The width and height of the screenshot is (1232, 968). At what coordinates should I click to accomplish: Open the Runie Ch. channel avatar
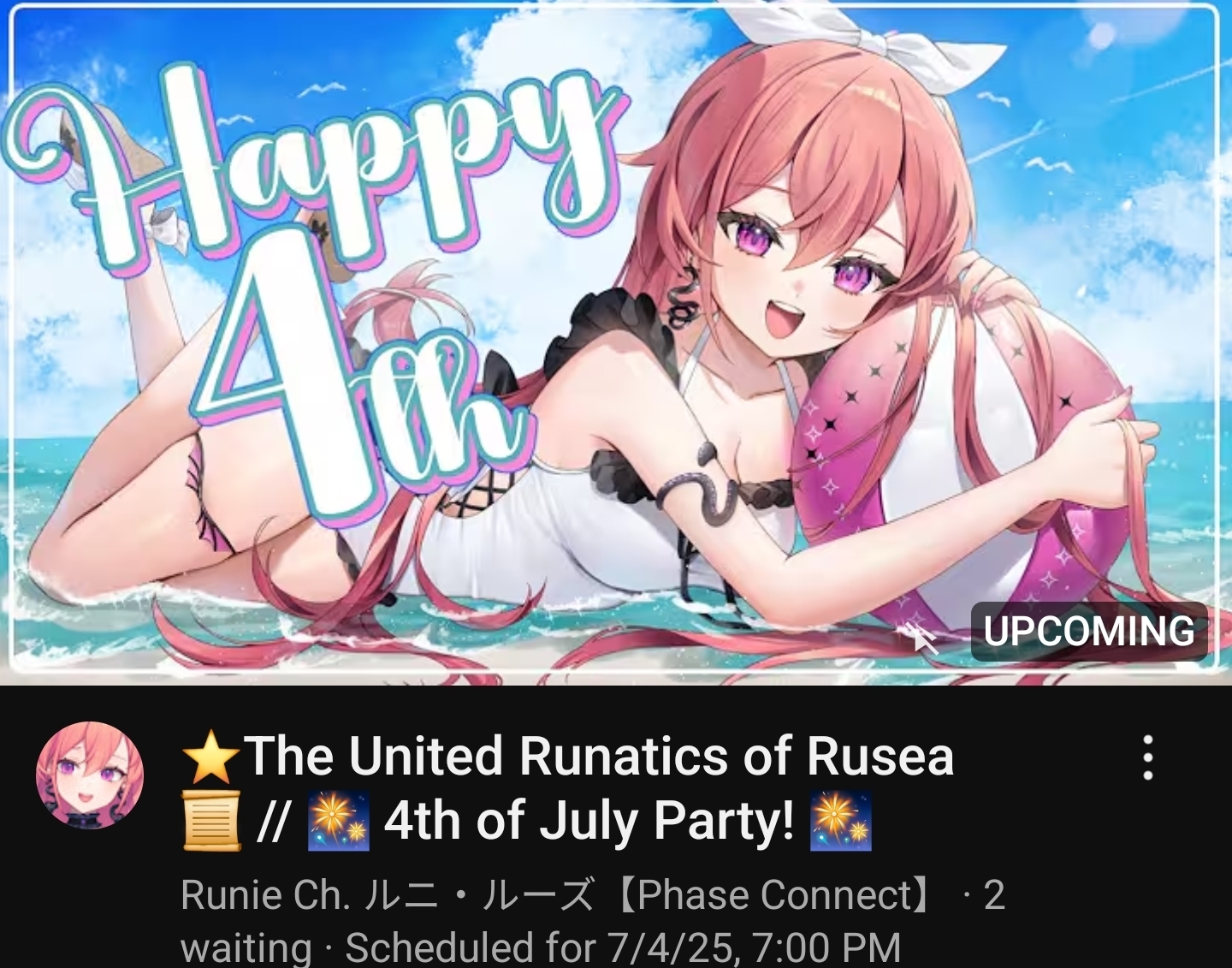90,775
